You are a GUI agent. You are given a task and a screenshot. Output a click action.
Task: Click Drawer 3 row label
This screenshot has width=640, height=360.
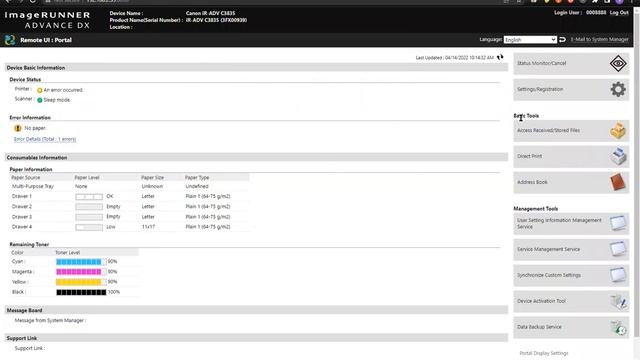pos(22,217)
